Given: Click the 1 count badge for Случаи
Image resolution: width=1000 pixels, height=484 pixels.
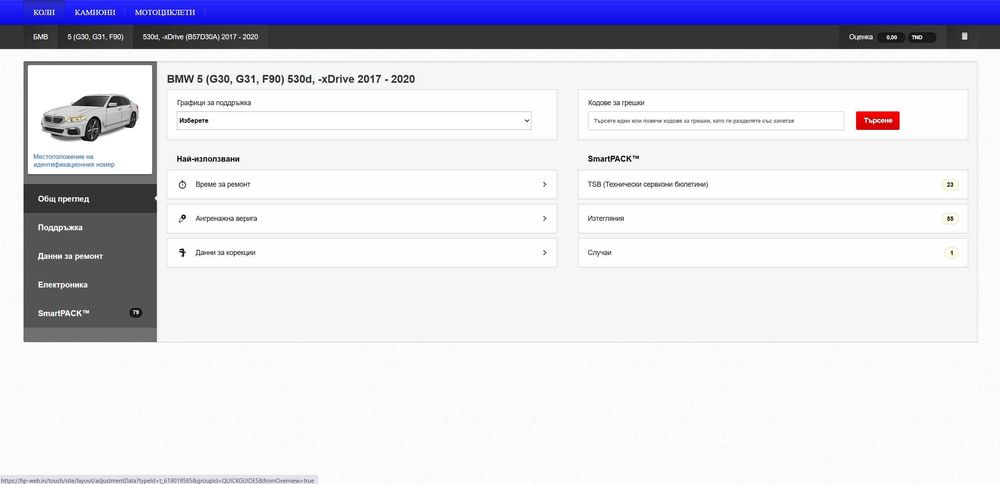Looking at the screenshot, I should point(951,253).
